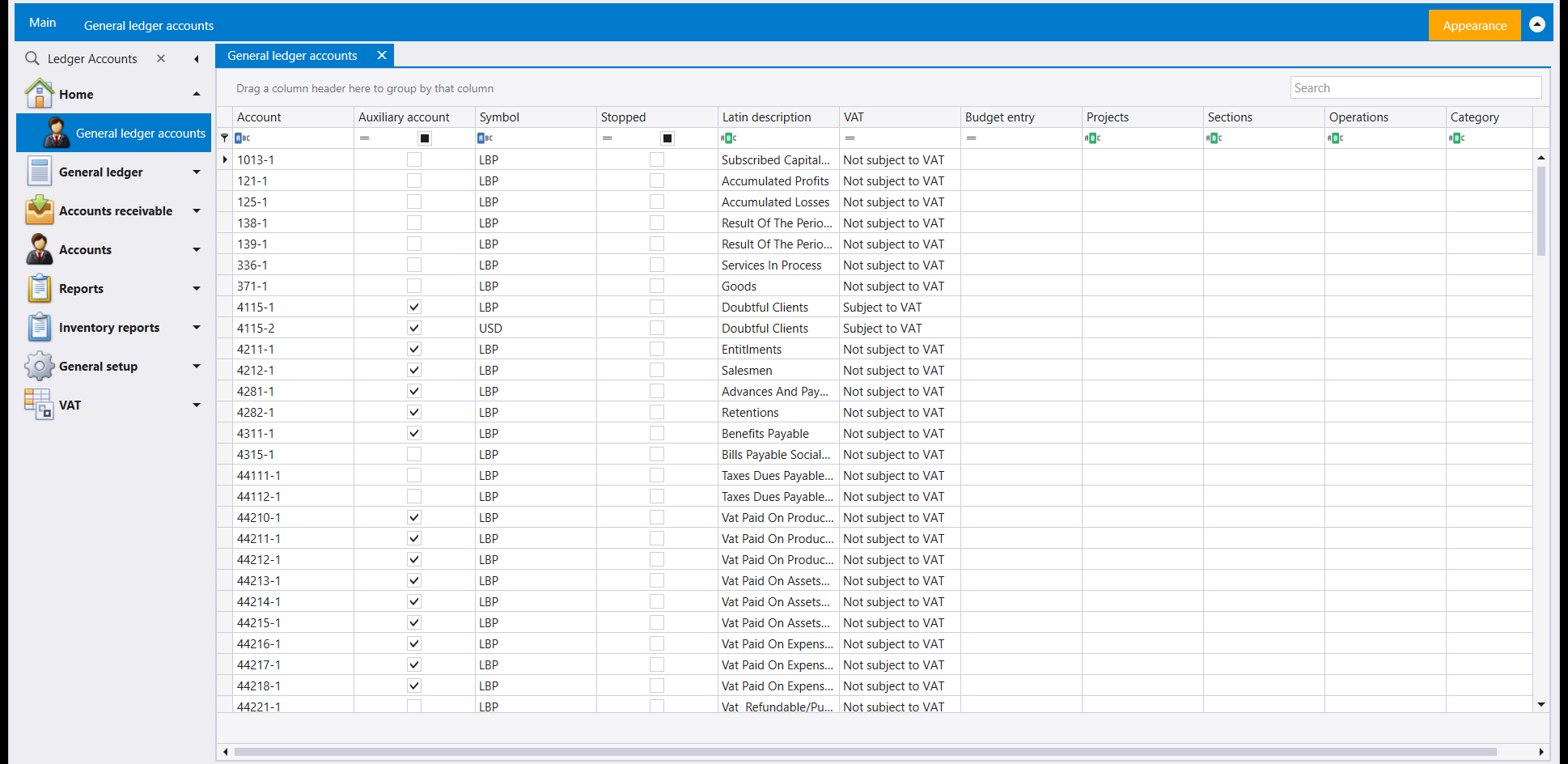Expand the Reports section arrow
The image size is (1568, 764).
(197, 288)
